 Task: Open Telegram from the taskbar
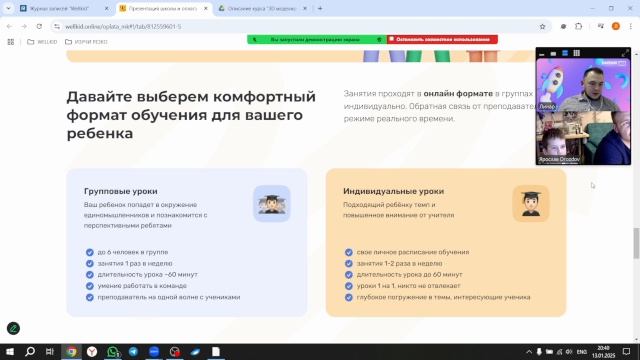(x=133, y=352)
